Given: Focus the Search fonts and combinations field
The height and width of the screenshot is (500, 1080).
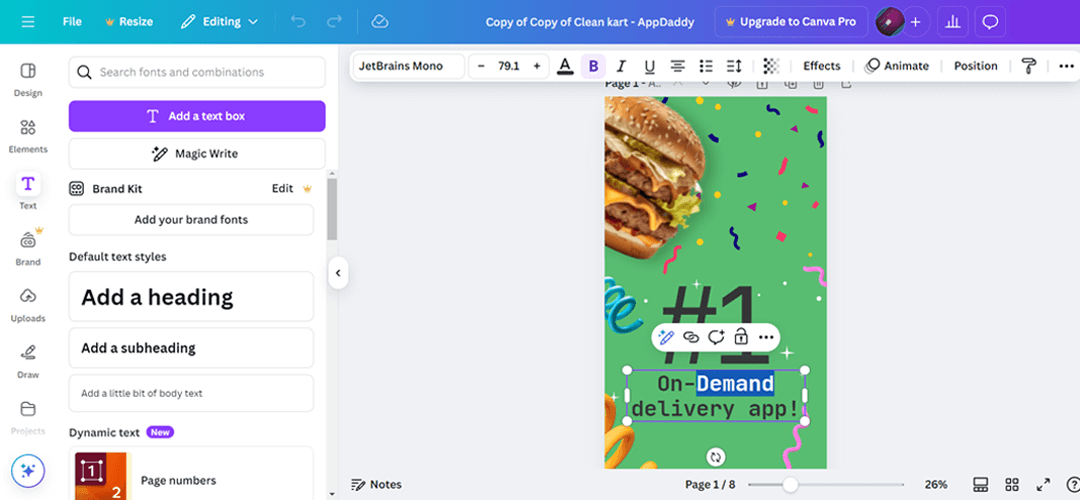Looking at the screenshot, I should click(x=197, y=72).
